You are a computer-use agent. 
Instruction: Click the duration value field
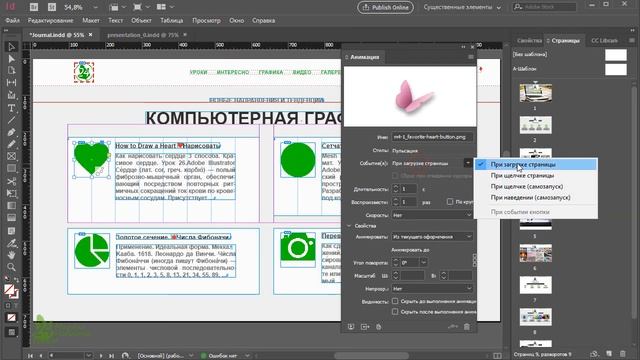click(x=409, y=189)
